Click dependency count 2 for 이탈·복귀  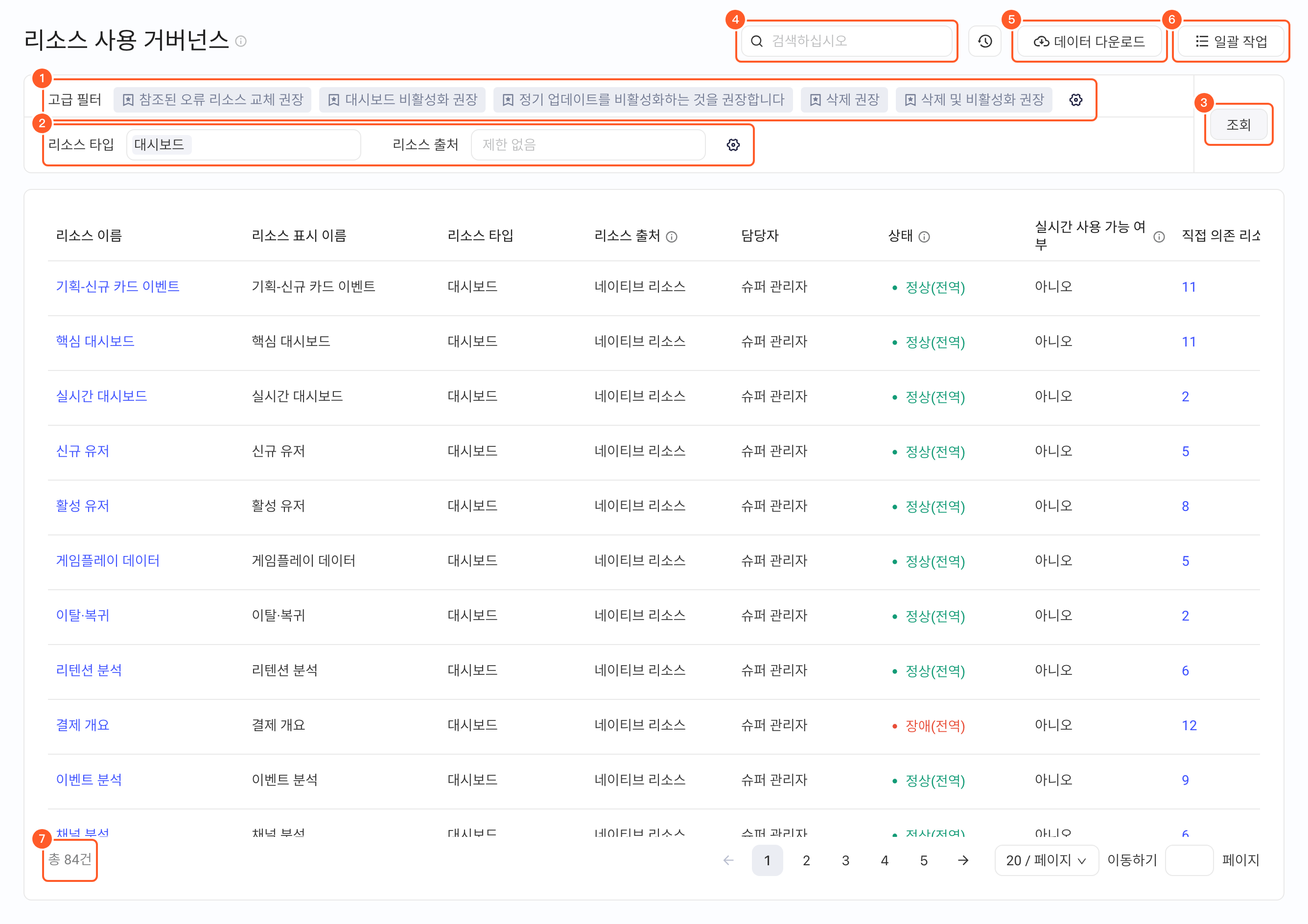(x=1186, y=615)
